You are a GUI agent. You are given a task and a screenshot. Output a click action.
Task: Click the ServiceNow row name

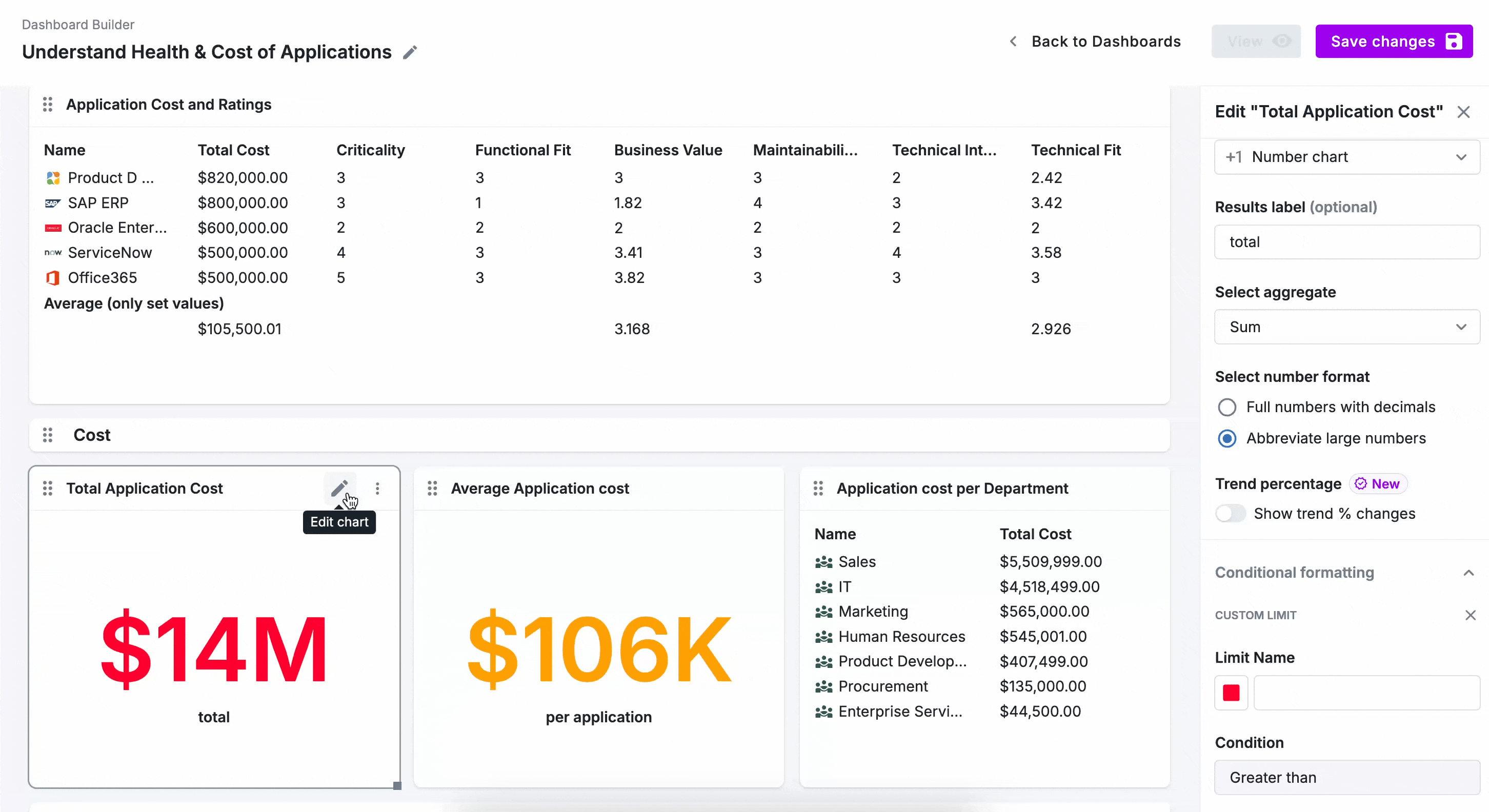[110, 253]
